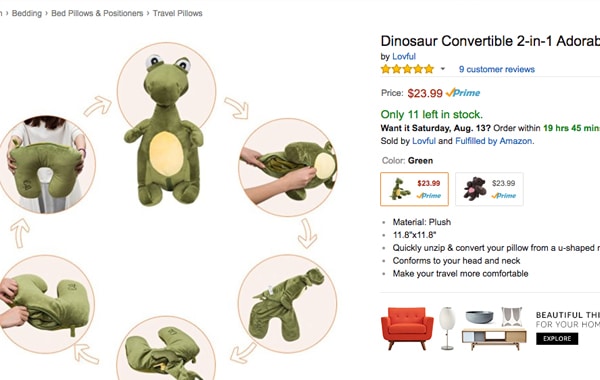Image resolution: width=600 pixels, height=380 pixels.
Task: Open the Bedding breadcrumb link
Action: pos(26,13)
